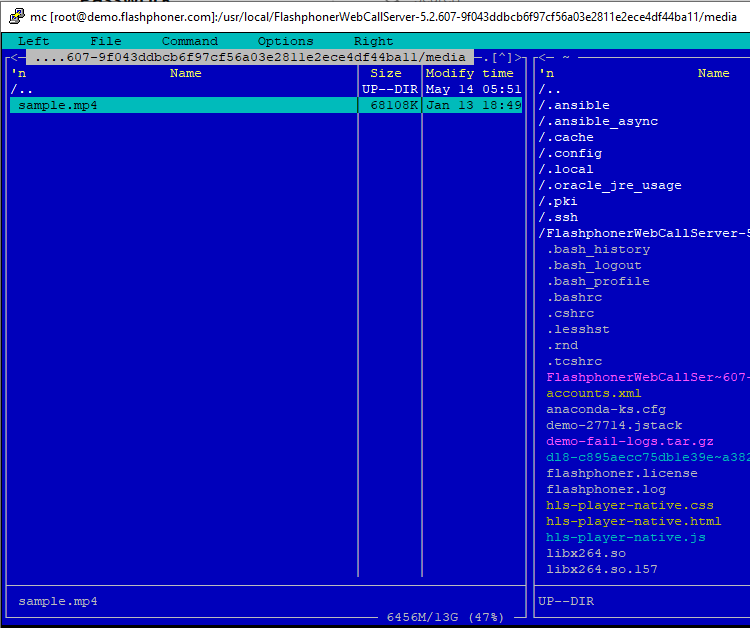
Task: Toggle the left panel sort order indicator 'n
Action: coord(19,73)
